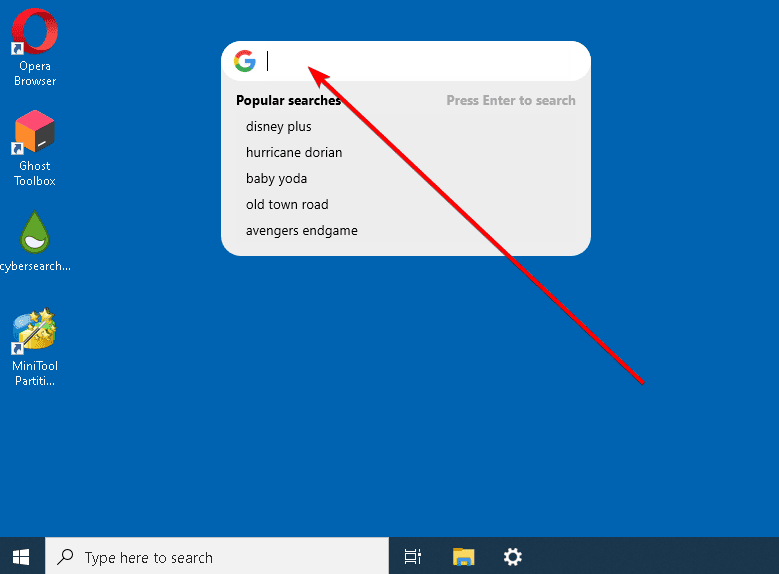Click the Google logo in the search widget
The height and width of the screenshot is (574, 779).
point(245,61)
